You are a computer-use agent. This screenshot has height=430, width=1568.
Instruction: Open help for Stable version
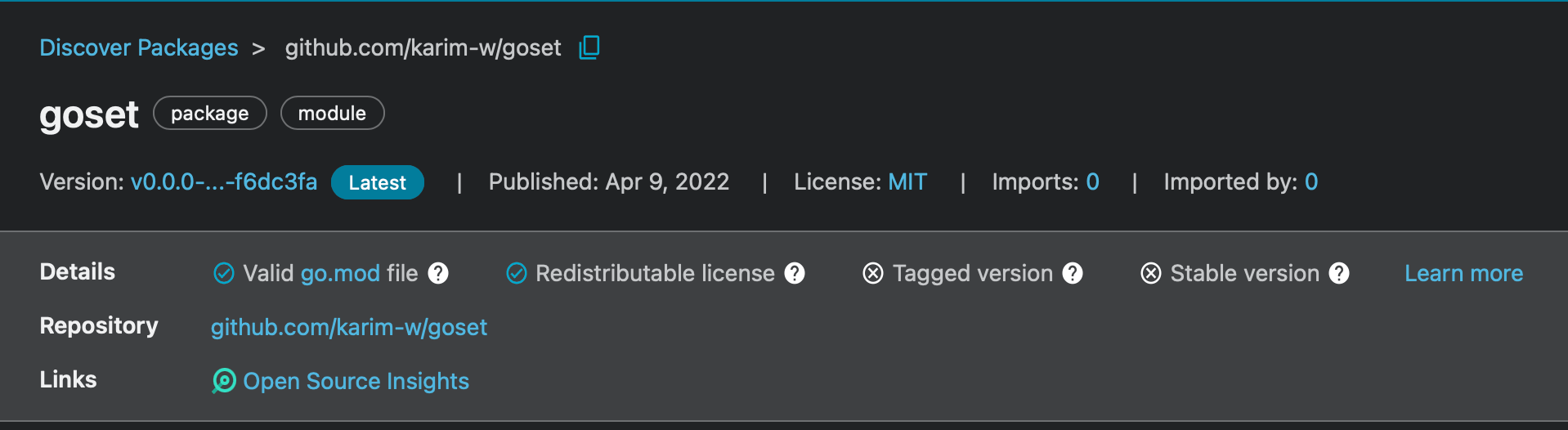coord(1339,273)
